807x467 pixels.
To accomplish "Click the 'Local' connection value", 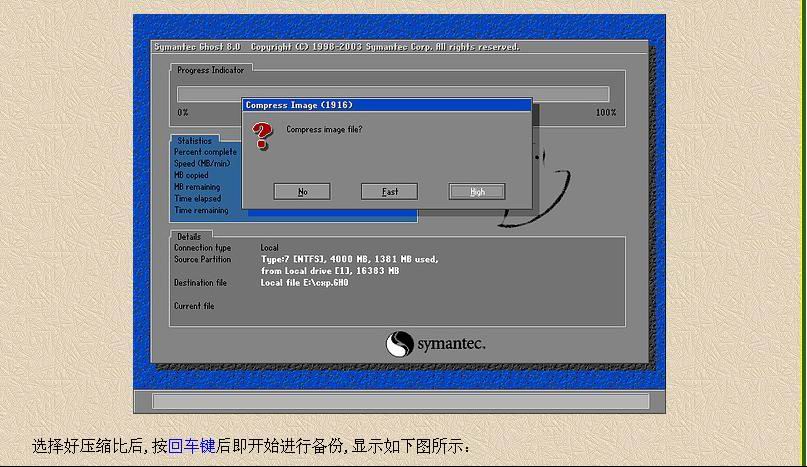I will [x=269, y=248].
